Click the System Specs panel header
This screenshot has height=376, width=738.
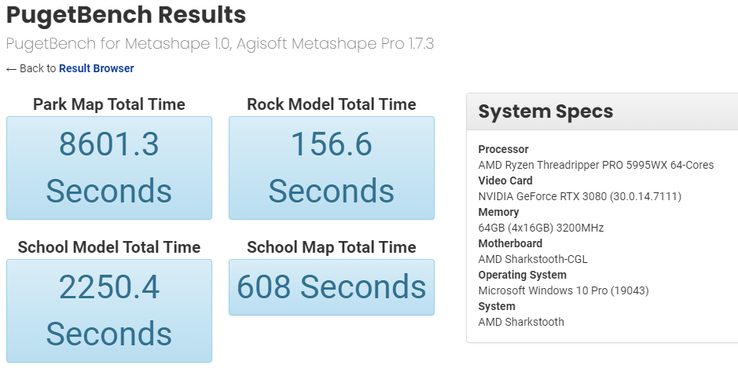pyautogui.click(x=602, y=112)
